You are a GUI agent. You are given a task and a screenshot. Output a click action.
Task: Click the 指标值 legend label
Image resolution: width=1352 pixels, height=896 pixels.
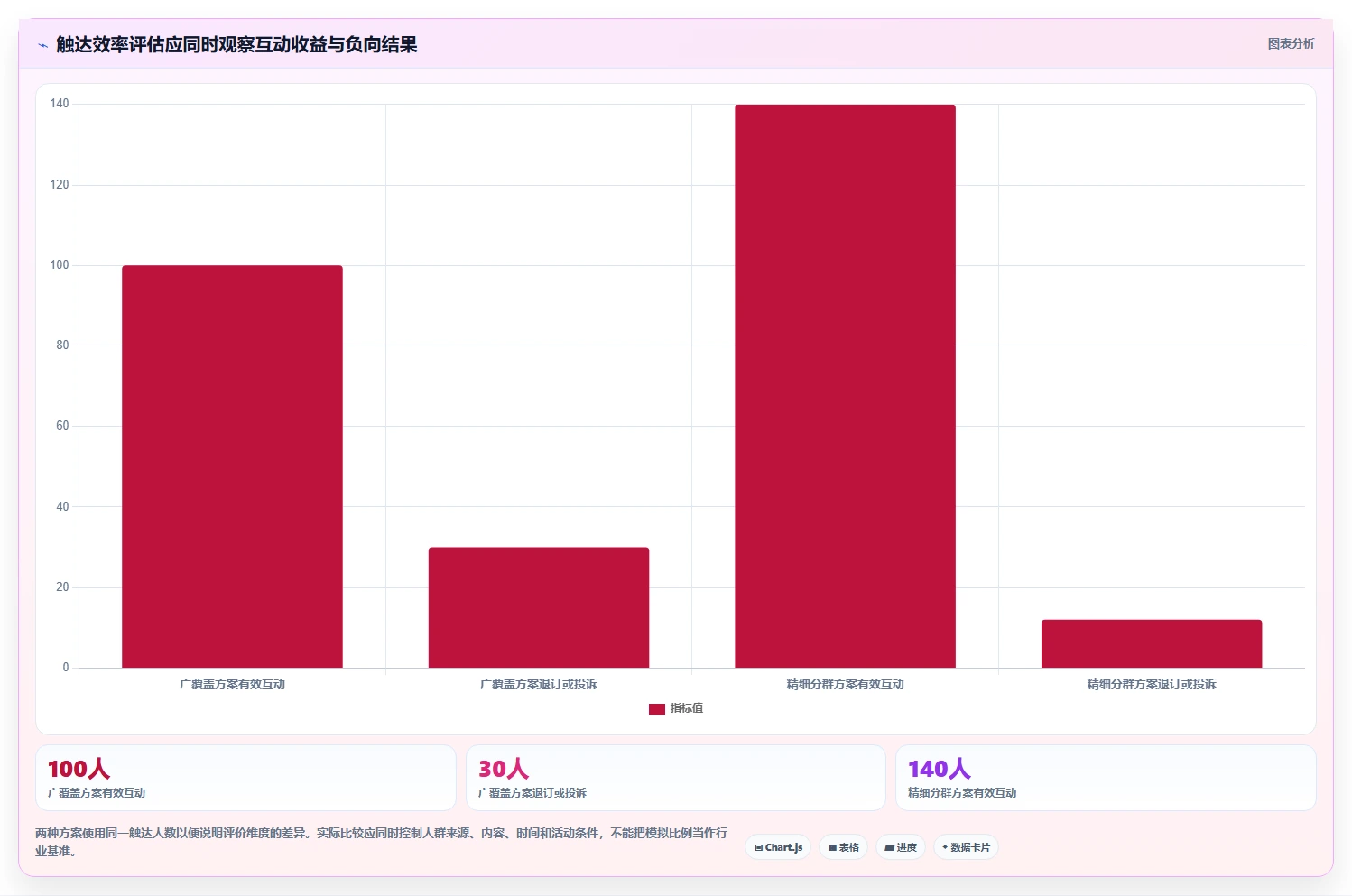tap(687, 708)
